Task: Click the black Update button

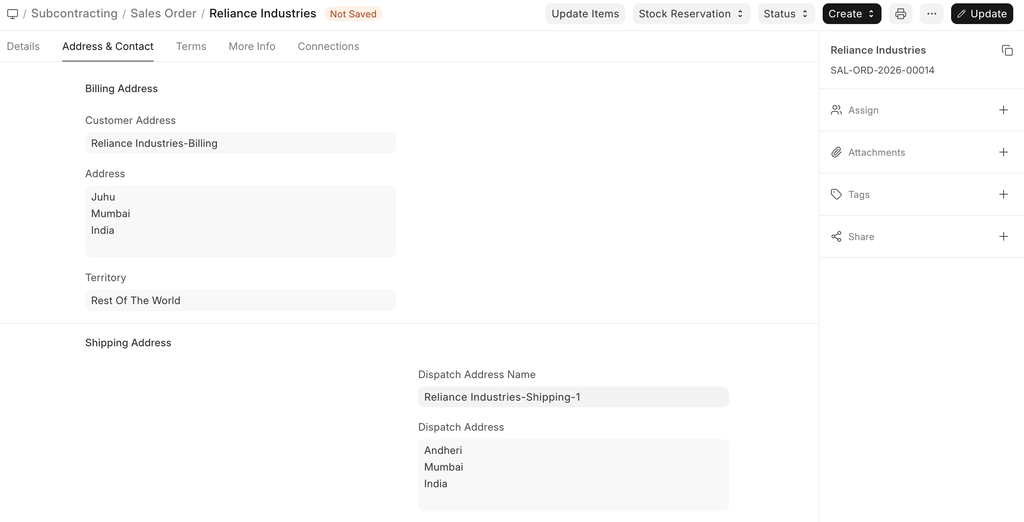Action: (x=981, y=14)
